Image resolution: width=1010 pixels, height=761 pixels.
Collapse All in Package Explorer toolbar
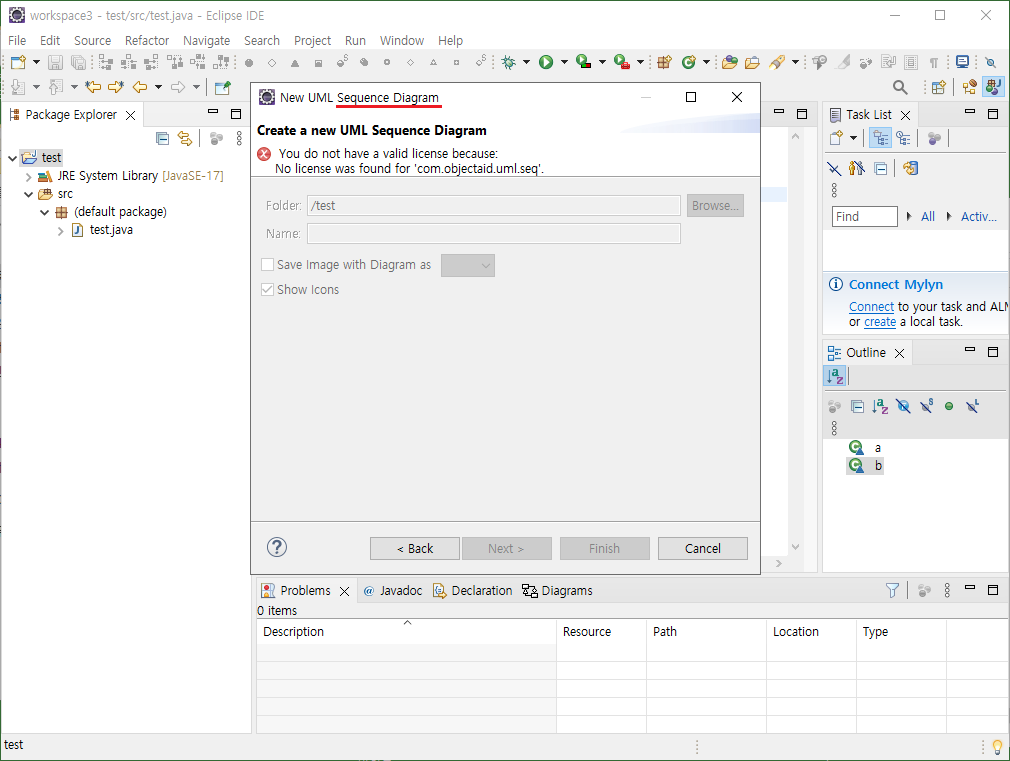pos(162,138)
